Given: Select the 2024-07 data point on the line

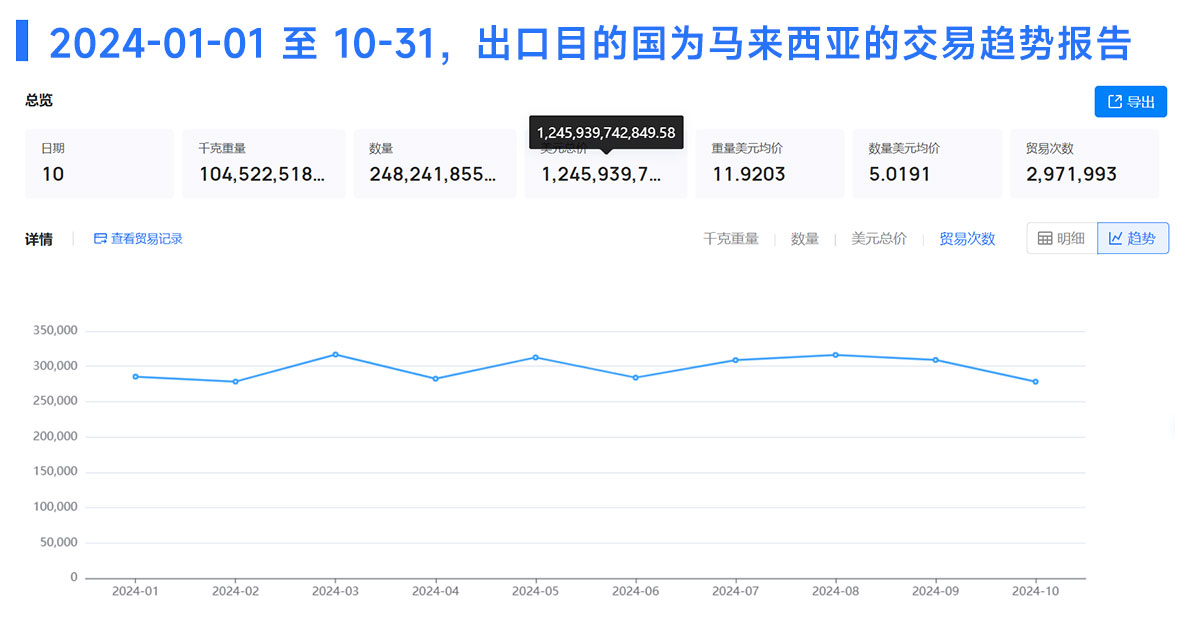Looking at the screenshot, I should (735, 360).
